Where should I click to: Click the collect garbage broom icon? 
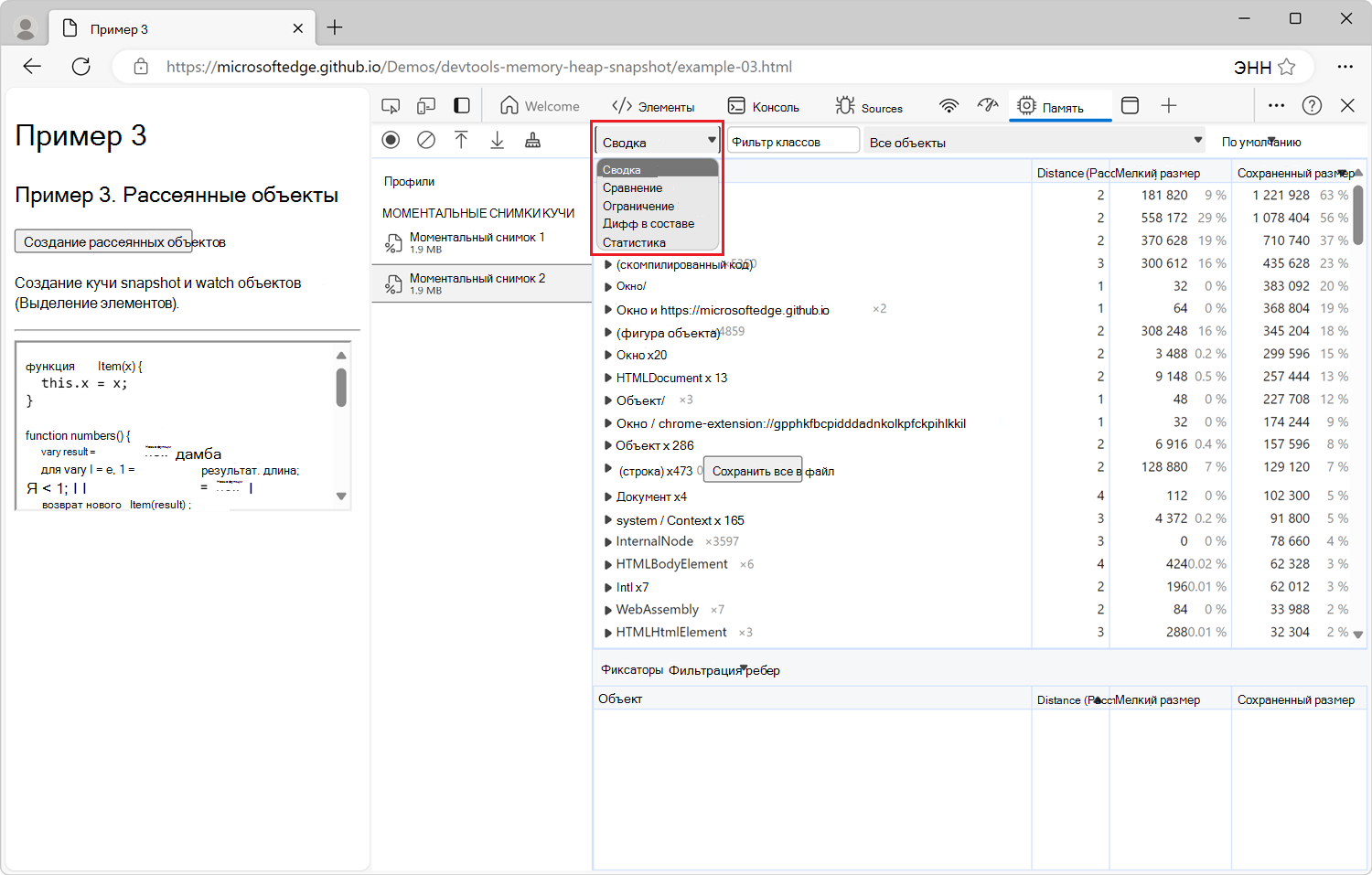(532, 140)
